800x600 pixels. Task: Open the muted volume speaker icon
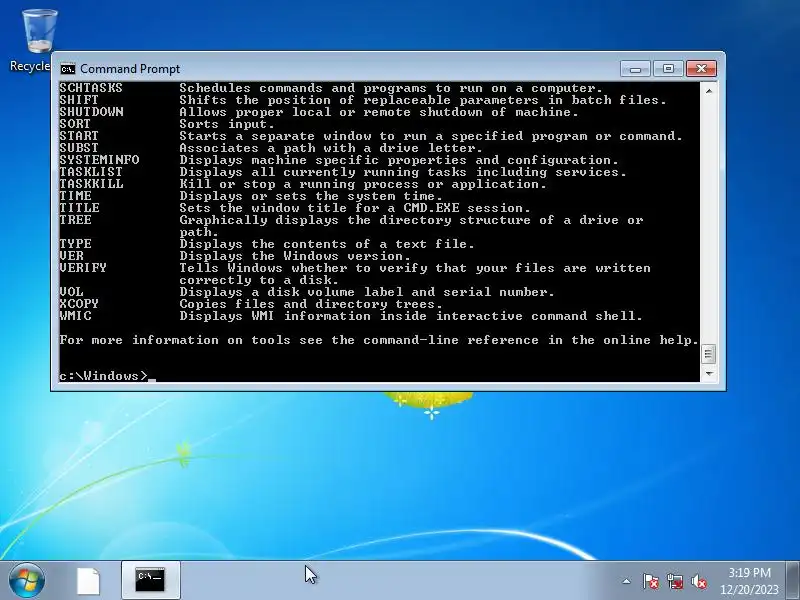click(699, 581)
